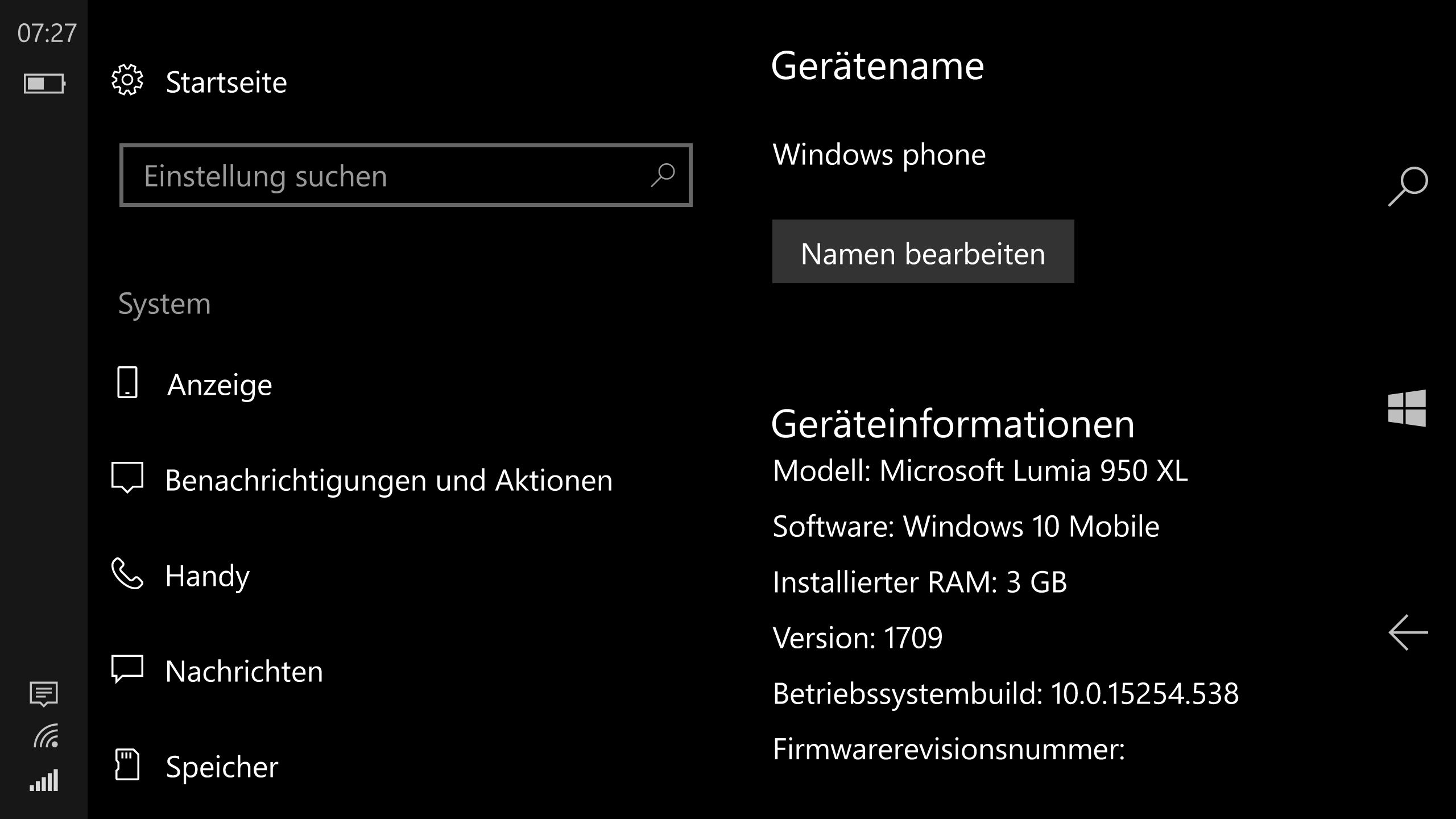Open Nachrichten messaging settings
The width and height of the screenshot is (1456, 819).
tap(244, 672)
